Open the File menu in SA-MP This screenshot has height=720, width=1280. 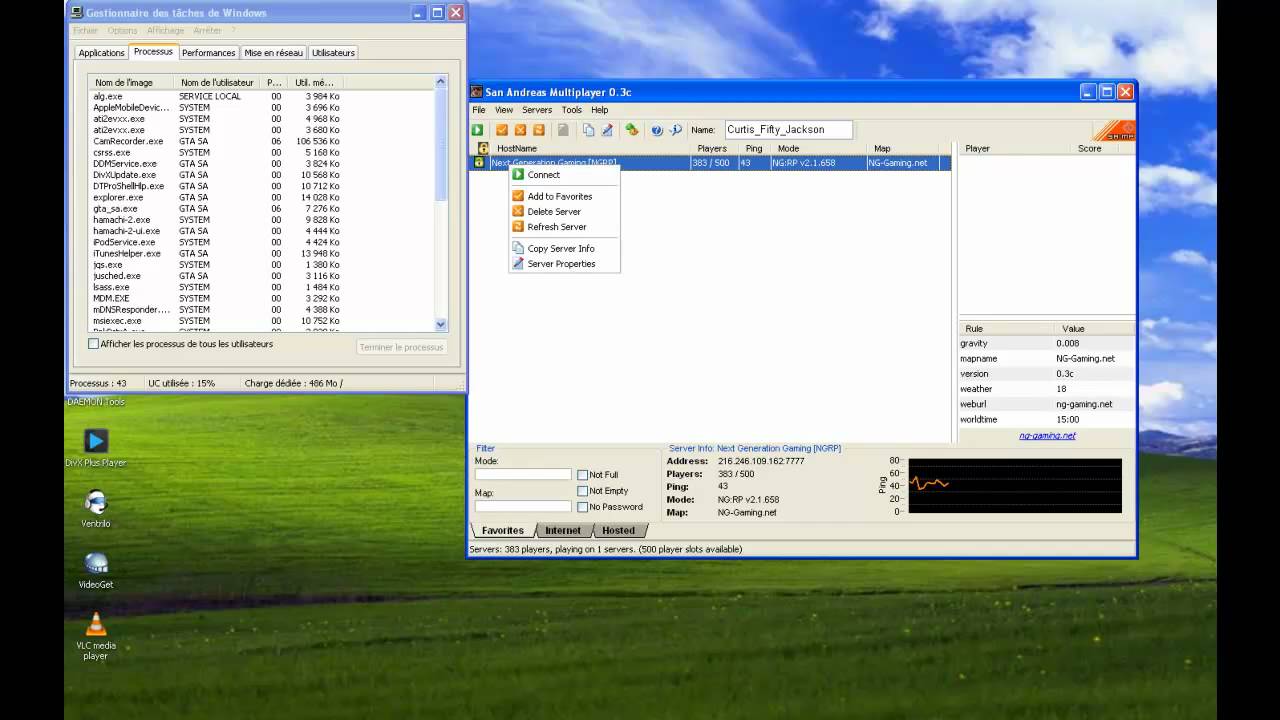(479, 110)
